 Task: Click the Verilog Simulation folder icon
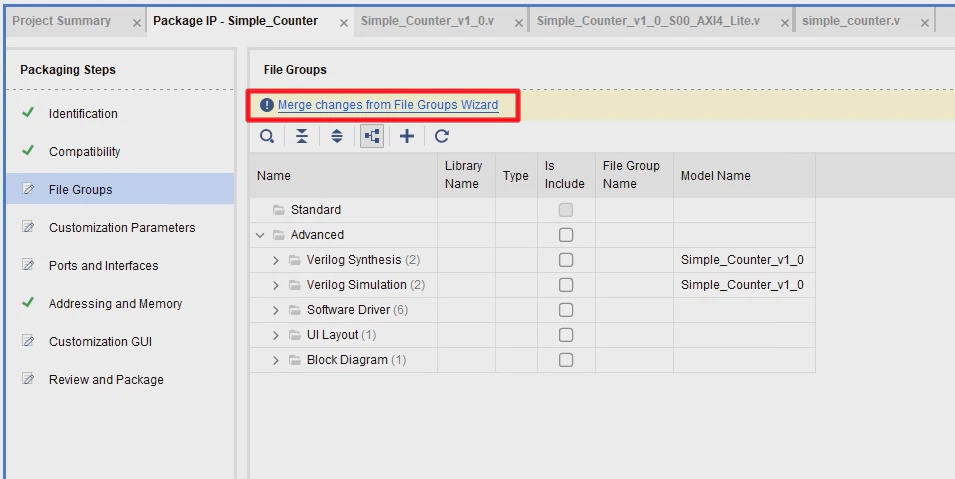point(295,285)
